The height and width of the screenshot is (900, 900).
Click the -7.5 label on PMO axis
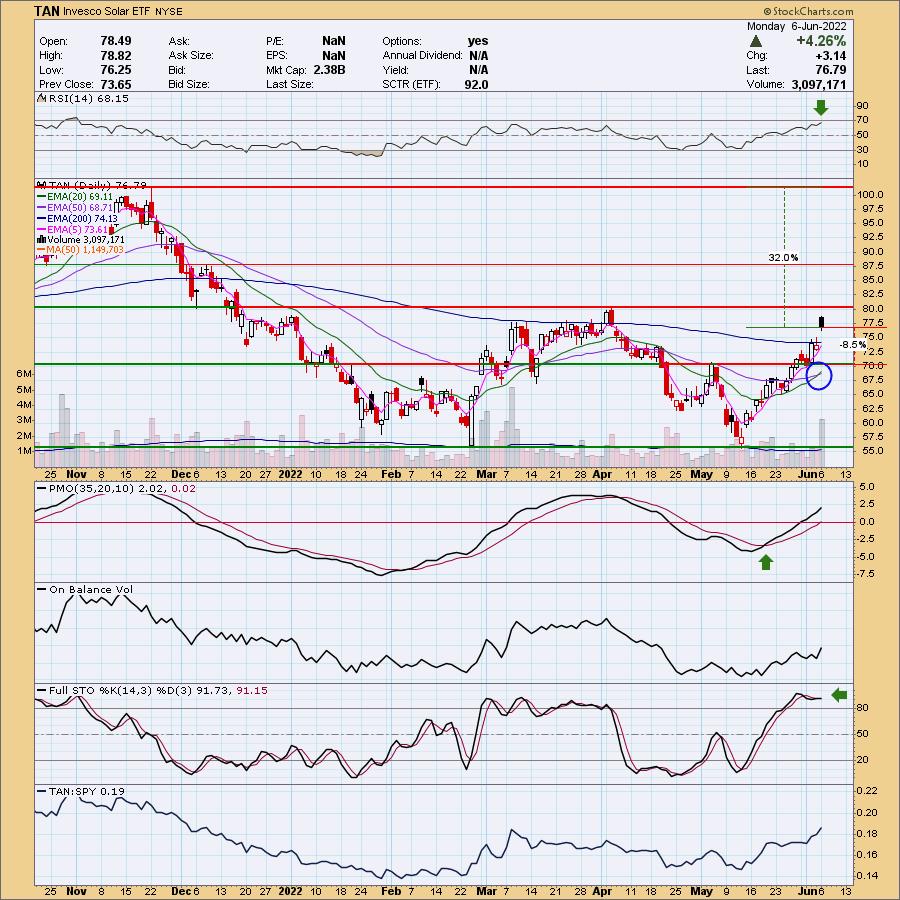point(866,574)
